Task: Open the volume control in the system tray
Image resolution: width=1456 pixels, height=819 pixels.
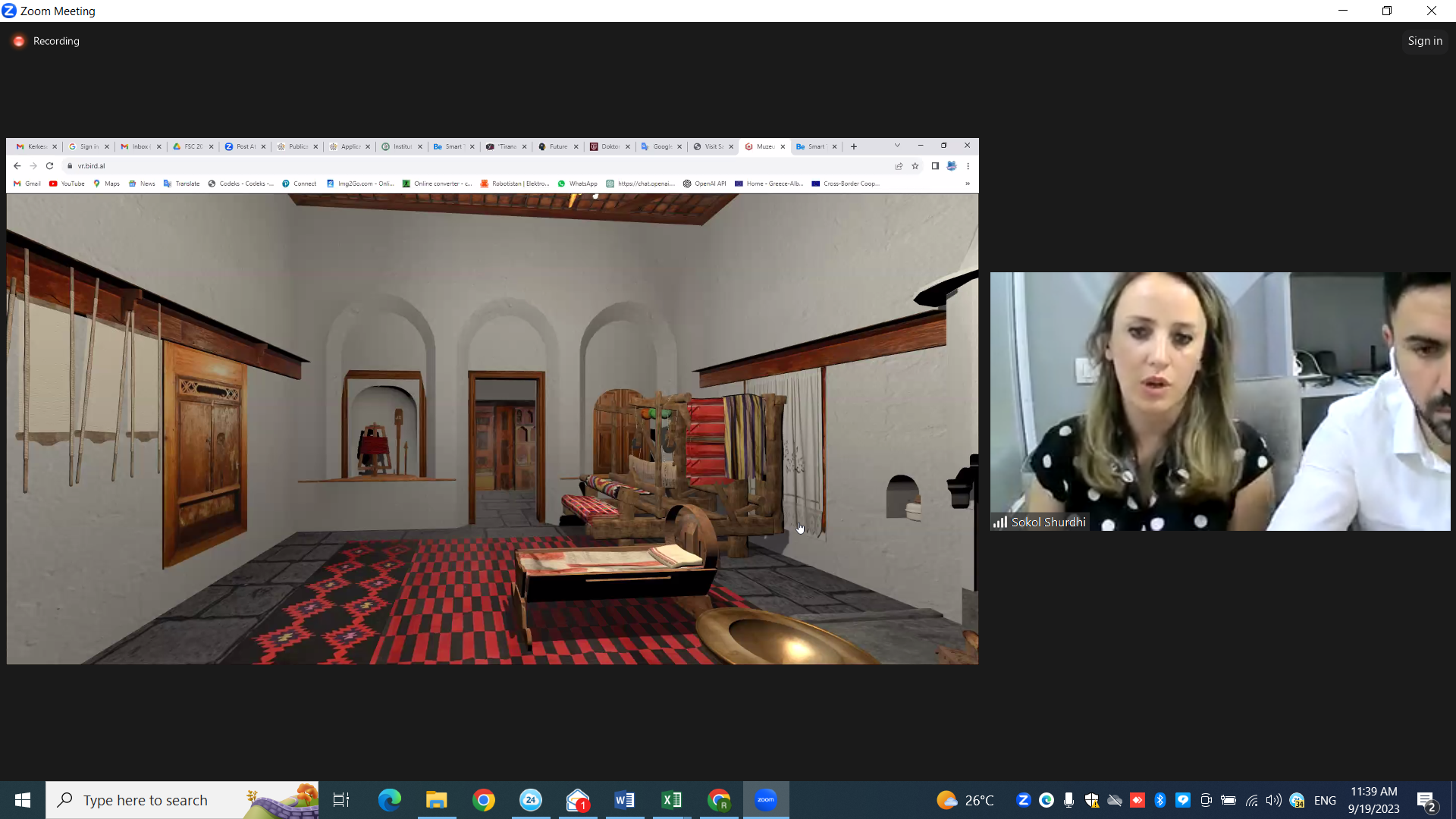Action: pos(1273,800)
